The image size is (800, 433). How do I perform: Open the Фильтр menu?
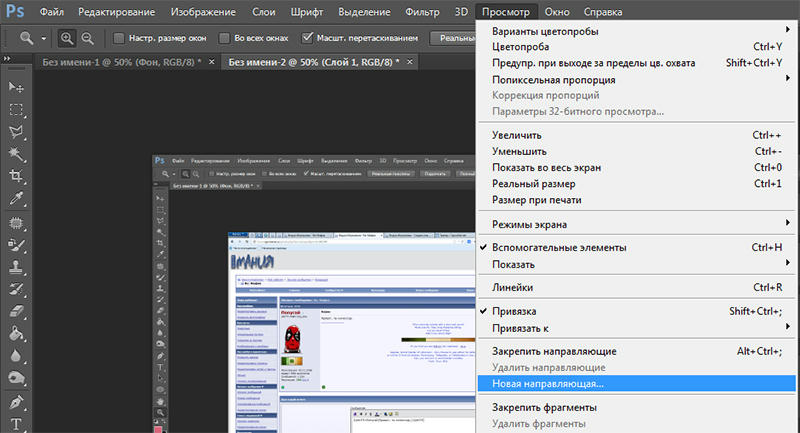422,11
